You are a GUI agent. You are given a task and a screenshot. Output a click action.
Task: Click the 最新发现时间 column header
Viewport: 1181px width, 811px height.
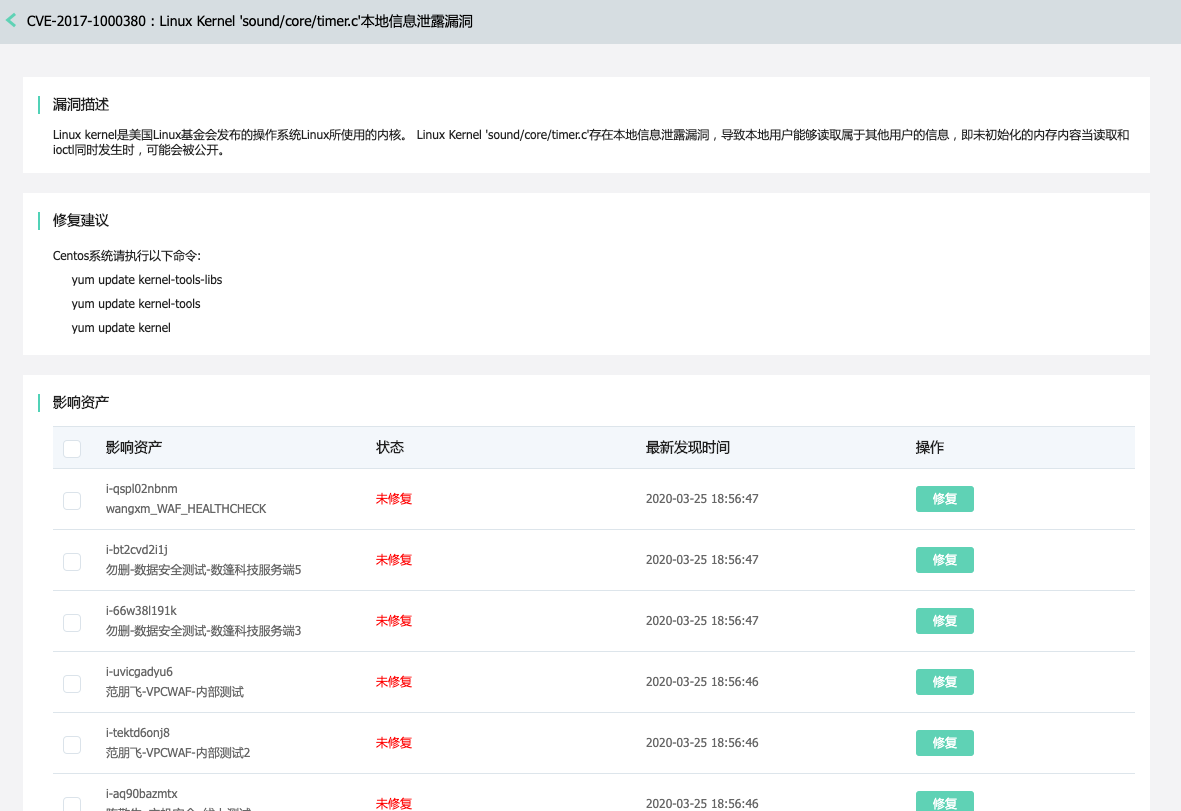point(686,447)
